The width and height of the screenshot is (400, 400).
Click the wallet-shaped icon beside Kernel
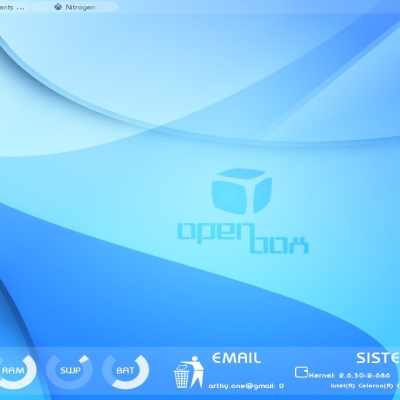click(x=301, y=372)
